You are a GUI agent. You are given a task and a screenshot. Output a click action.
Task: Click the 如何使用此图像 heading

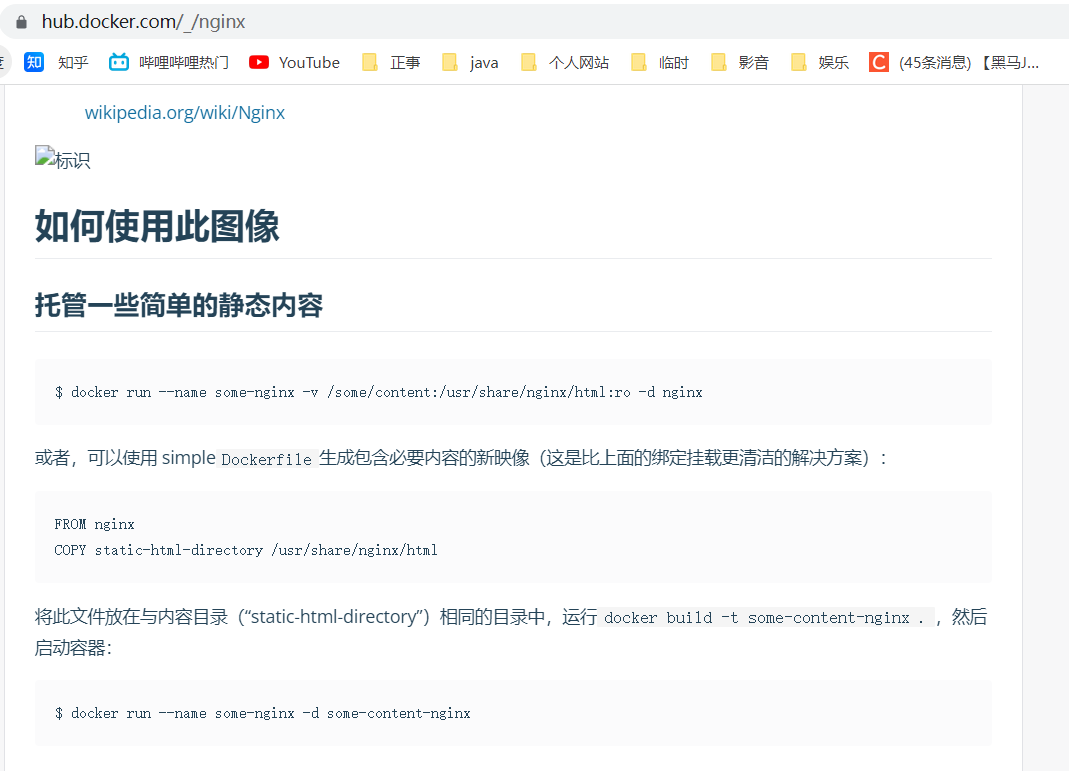tap(157, 226)
